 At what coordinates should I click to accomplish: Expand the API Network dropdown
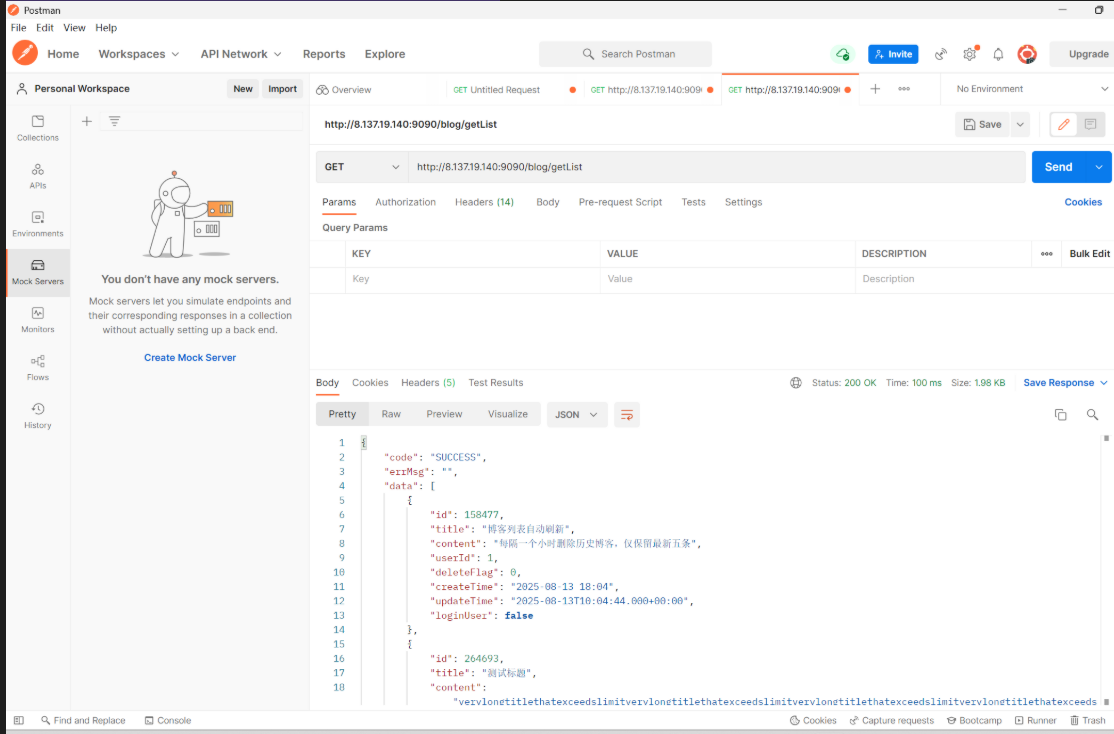(241, 54)
